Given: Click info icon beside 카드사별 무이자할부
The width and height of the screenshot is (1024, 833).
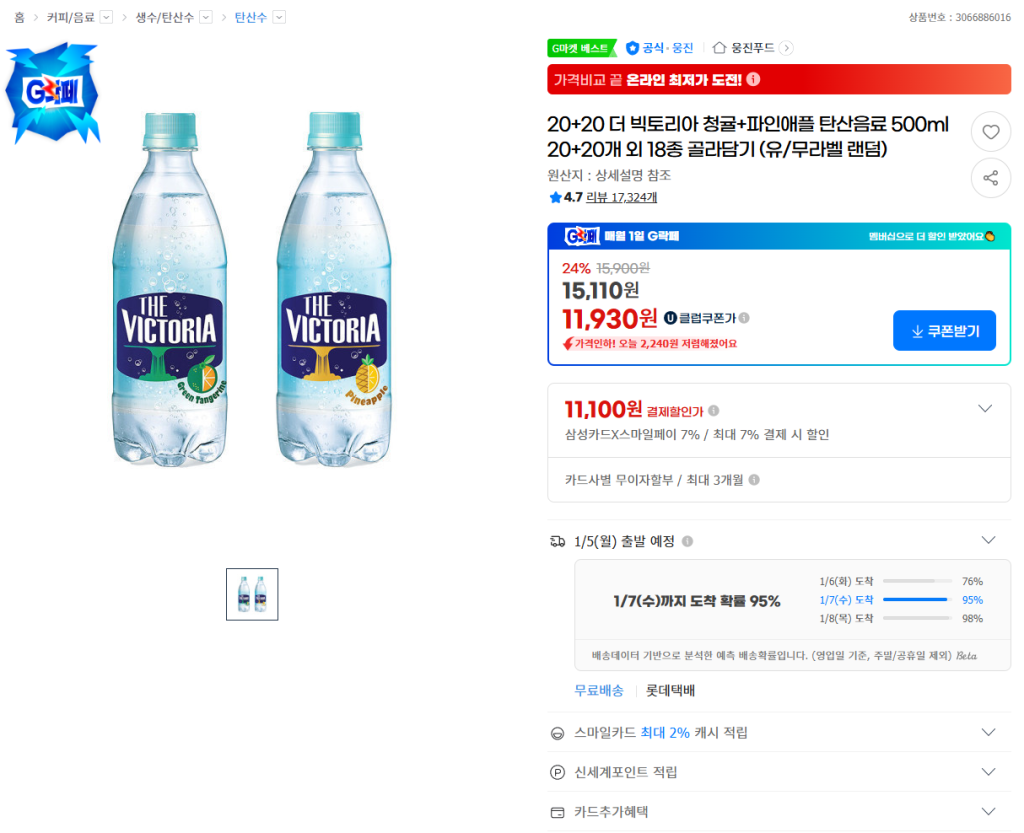Looking at the screenshot, I should 754,480.
